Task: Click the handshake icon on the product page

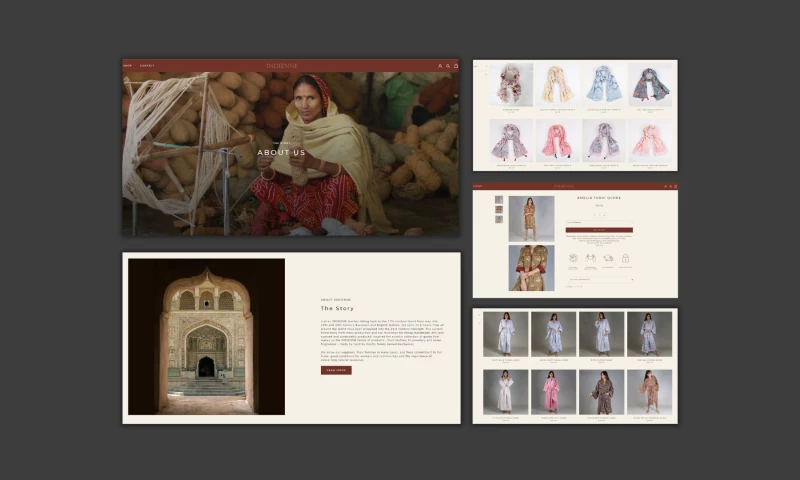Action: point(590,258)
